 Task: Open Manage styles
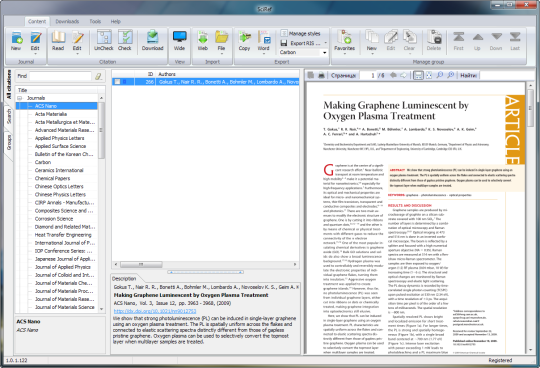[x=301, y=33]
